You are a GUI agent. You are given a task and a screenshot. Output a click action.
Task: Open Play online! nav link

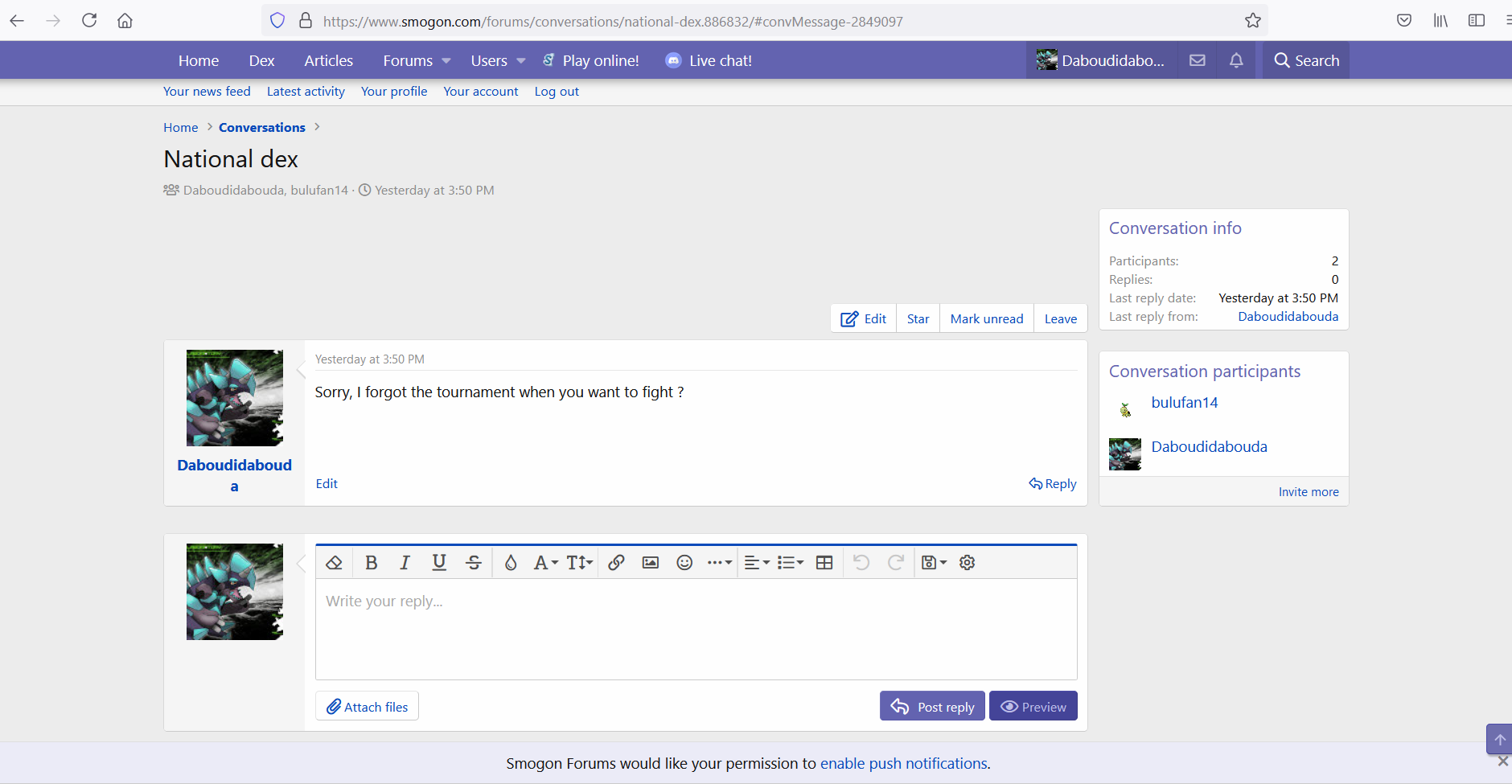[x=591, y=60]
